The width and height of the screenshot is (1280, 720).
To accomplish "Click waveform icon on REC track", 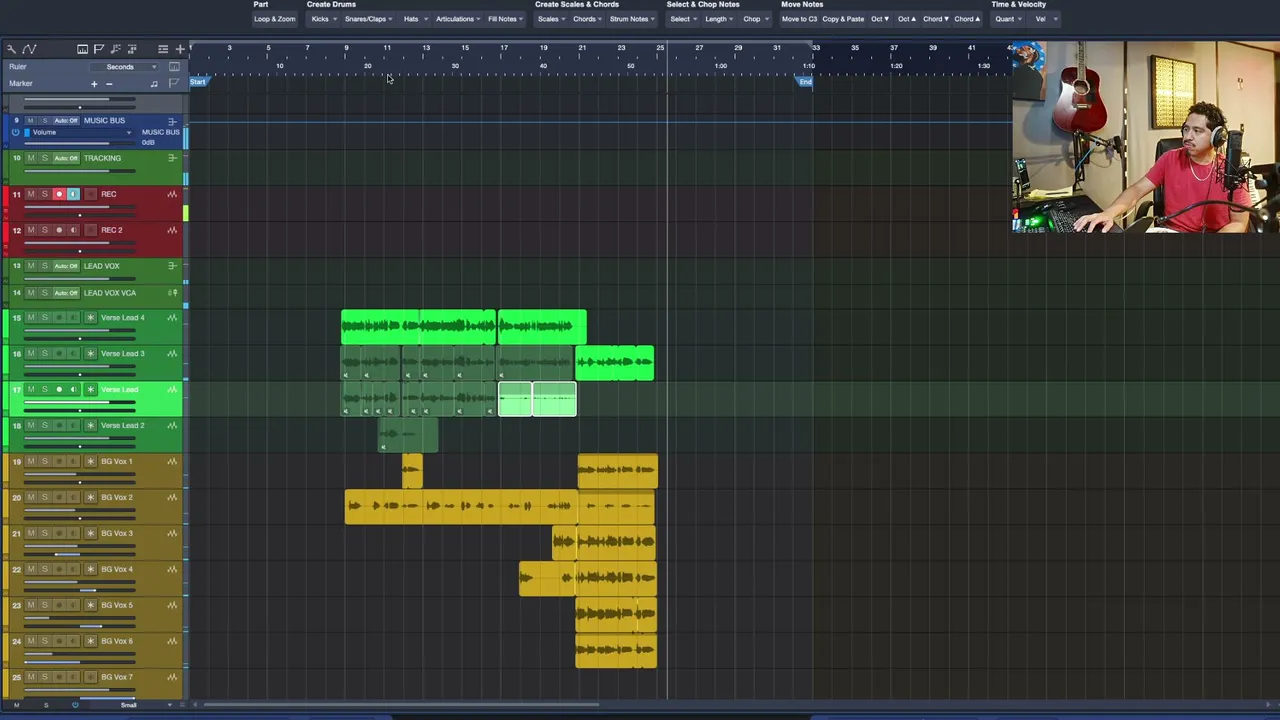I will [172, 194].
